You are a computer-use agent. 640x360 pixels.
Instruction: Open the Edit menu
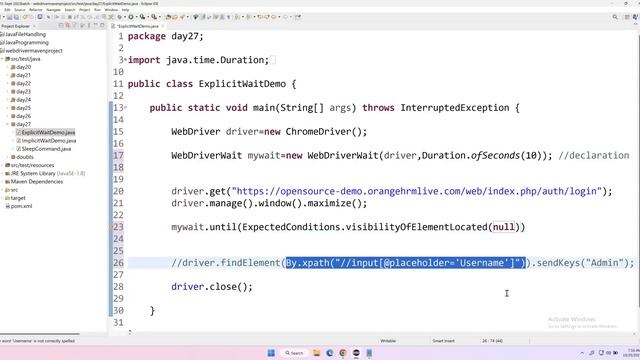[7, 10]
